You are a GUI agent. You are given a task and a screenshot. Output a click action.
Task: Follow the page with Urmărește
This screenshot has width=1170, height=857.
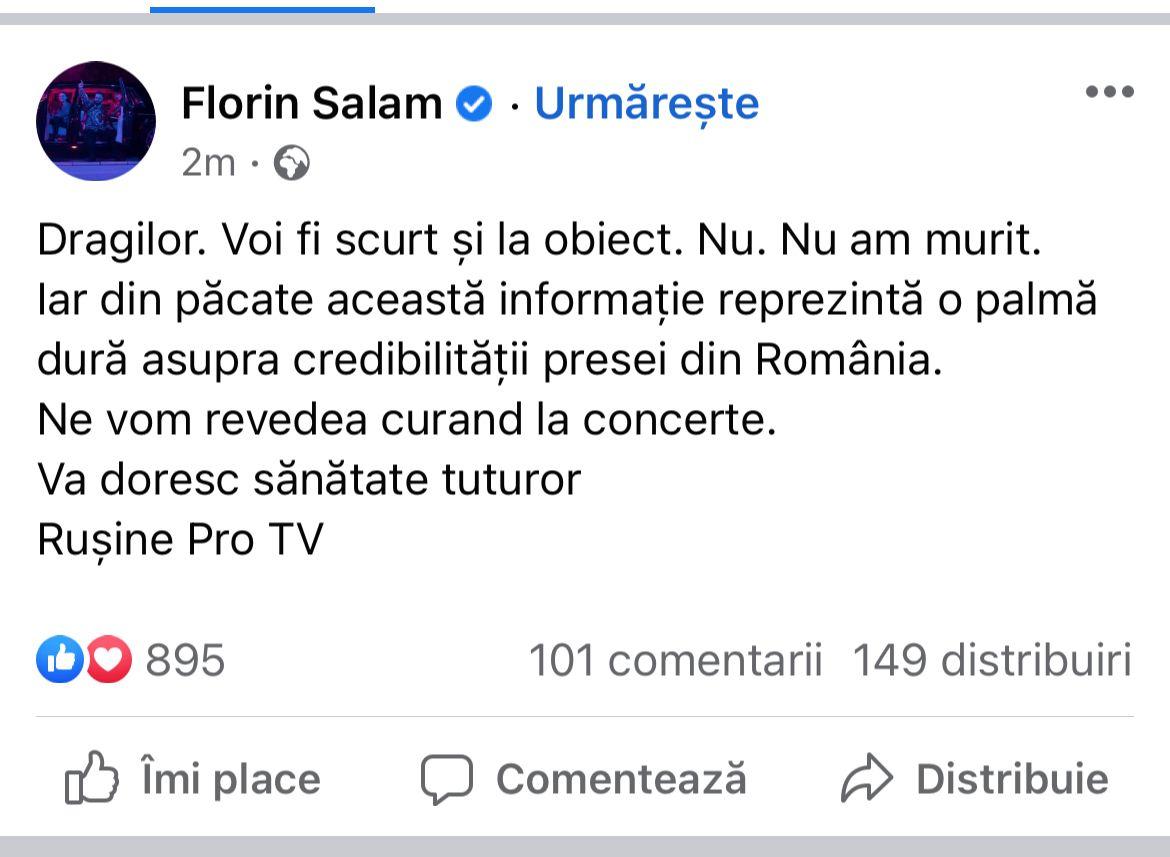(x=646, y=103)
